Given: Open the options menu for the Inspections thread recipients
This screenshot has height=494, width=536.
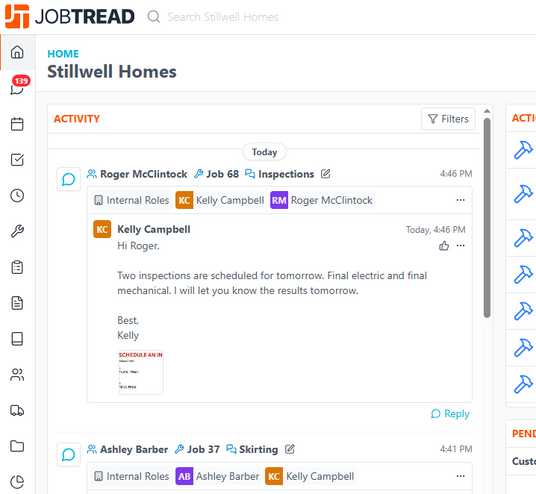Looking at the screenshot, I should (460, 200).
